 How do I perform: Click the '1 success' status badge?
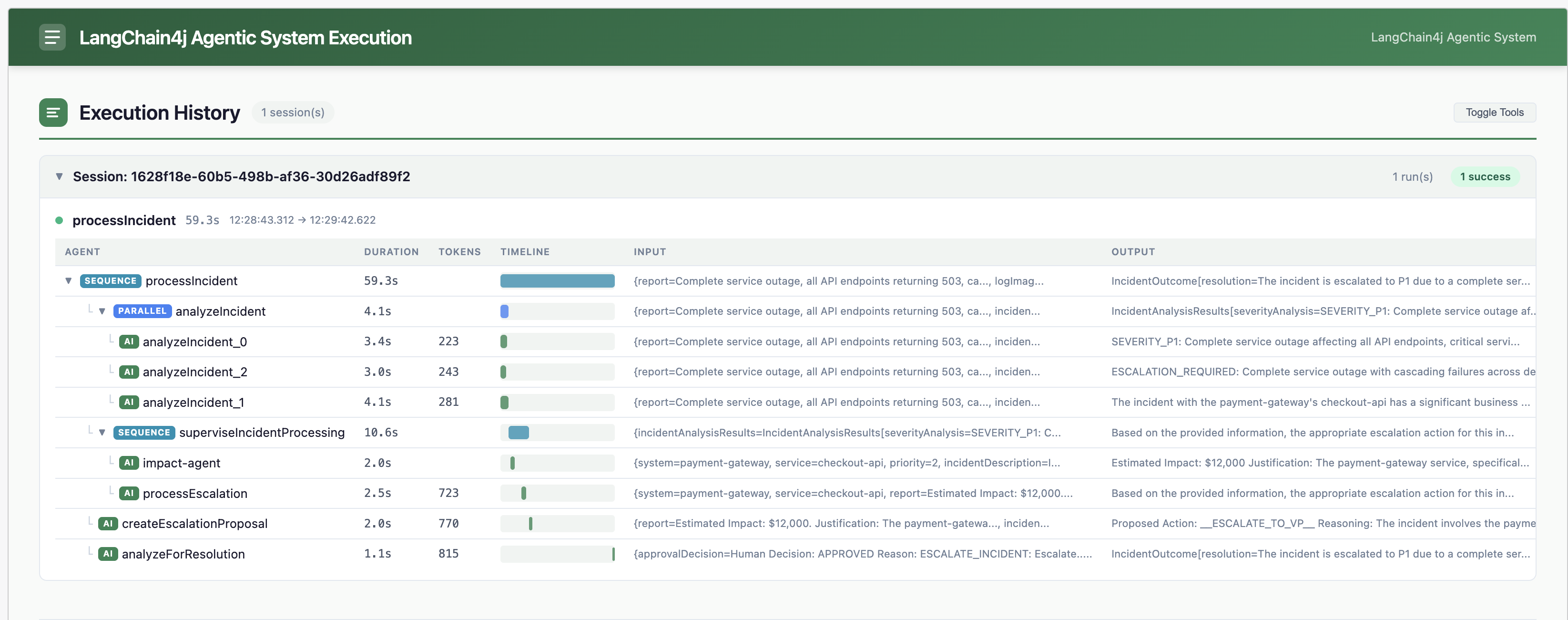pyautogui.click(x=1485, y=176)
